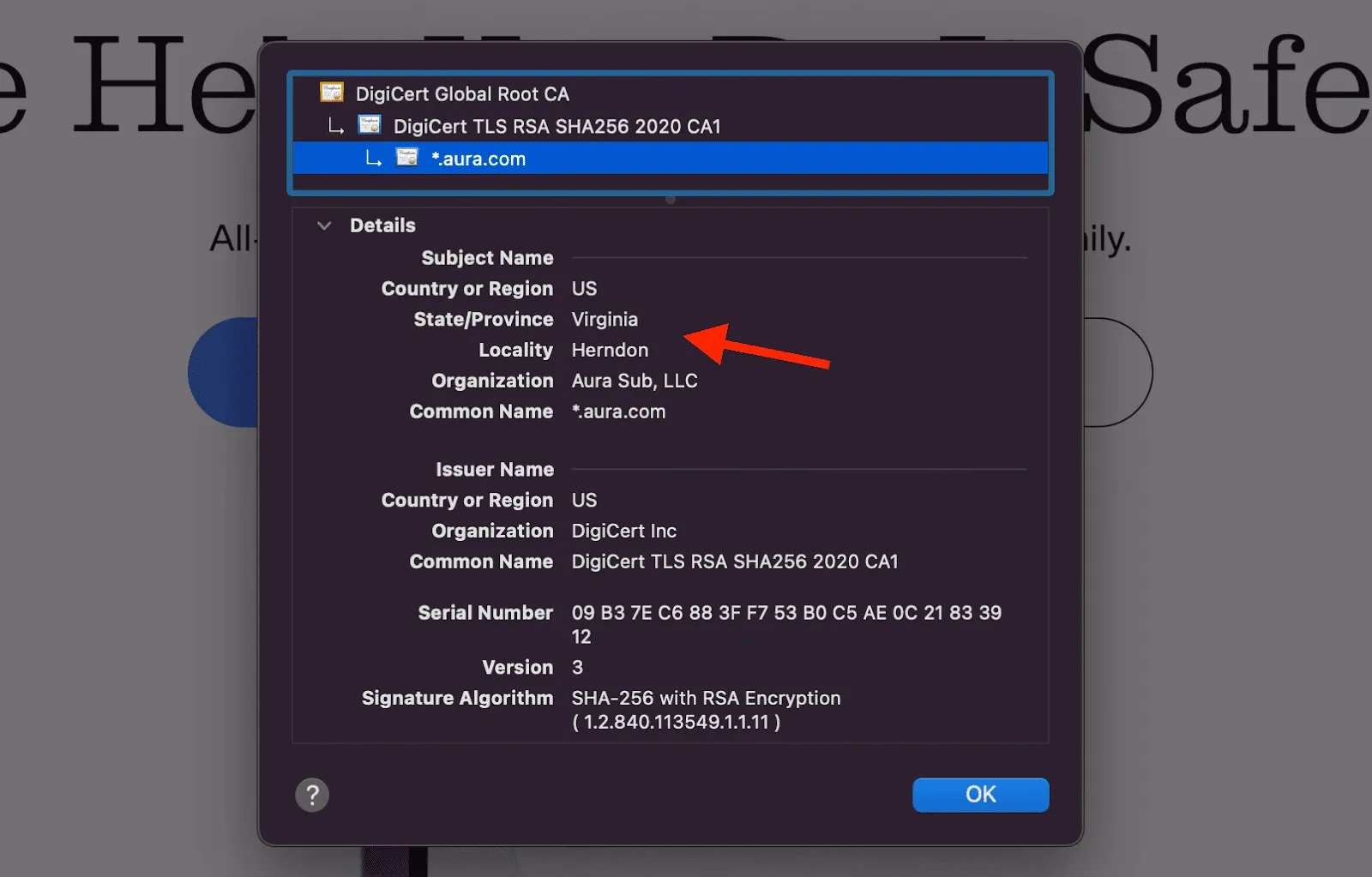Click the branch arrow before DigiCert TLS RSA SHA256 2020 CA1

coord(334,125)
